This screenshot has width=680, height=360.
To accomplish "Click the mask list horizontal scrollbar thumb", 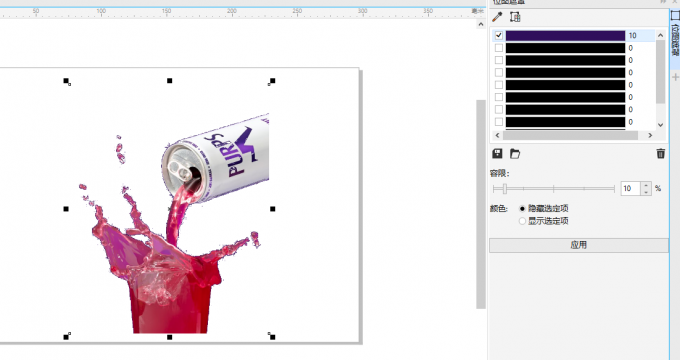I will [570, 135].
